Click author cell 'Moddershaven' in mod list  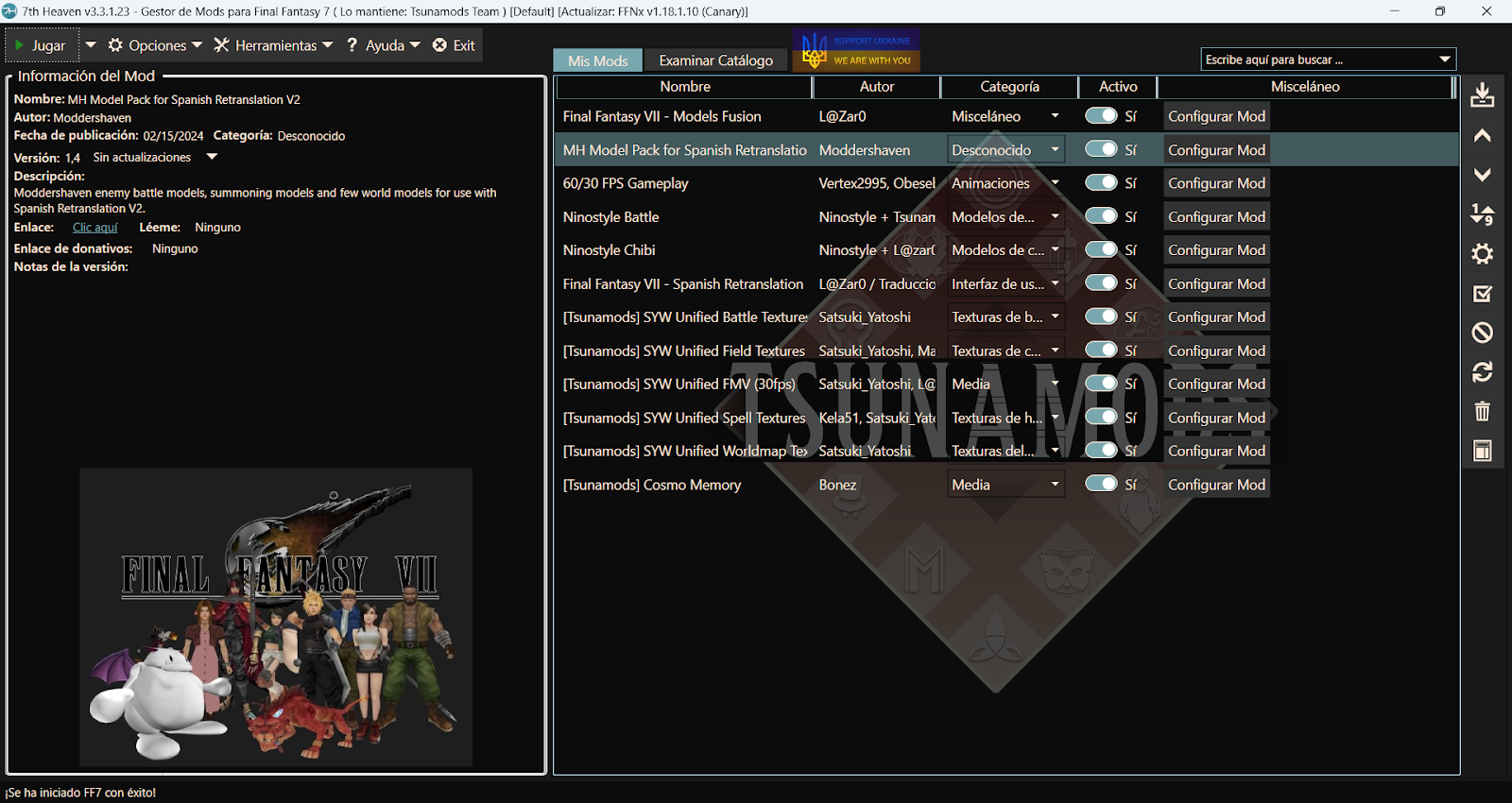[x=865, y=150]
